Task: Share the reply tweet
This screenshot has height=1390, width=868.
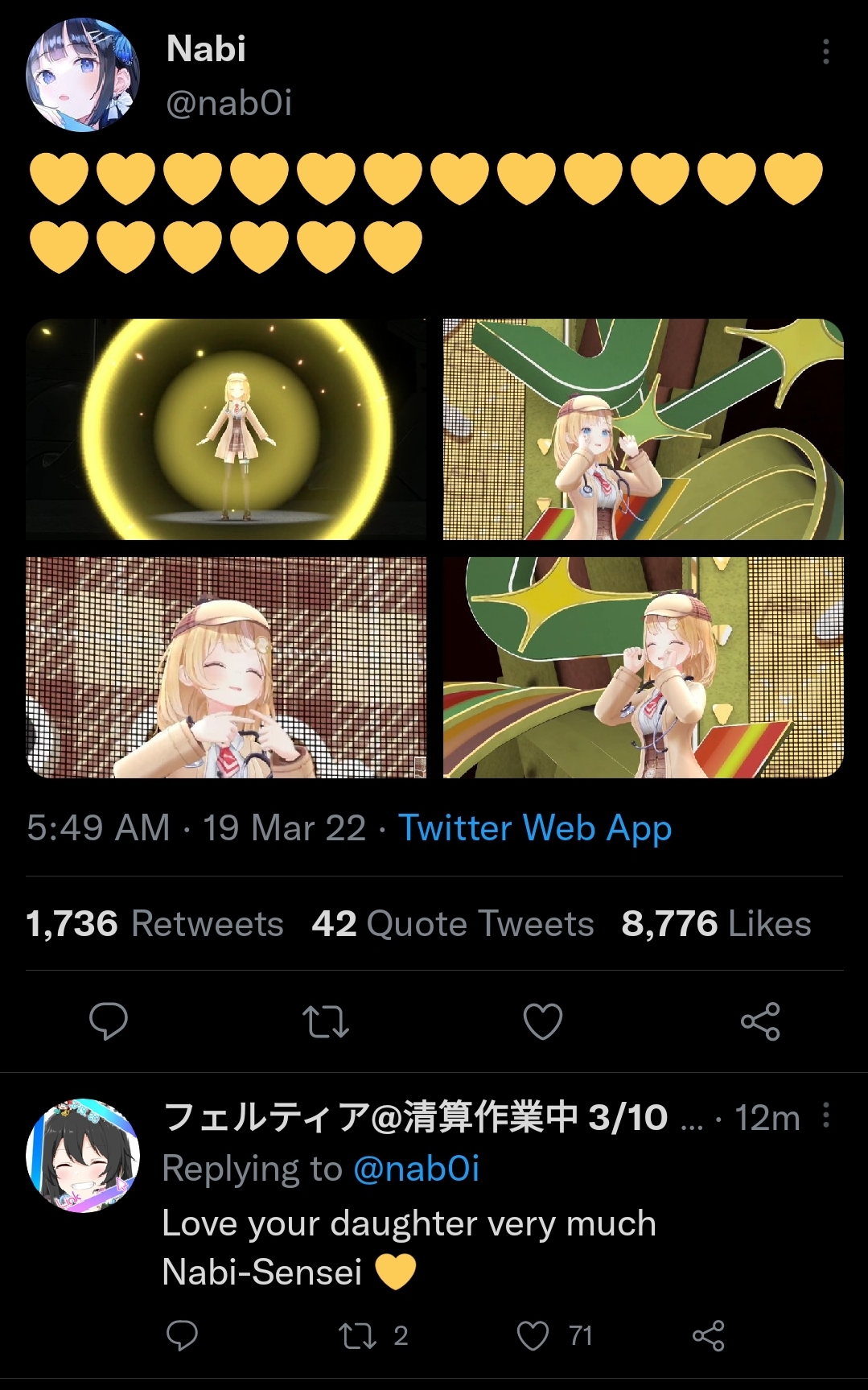Action: 709,1336
